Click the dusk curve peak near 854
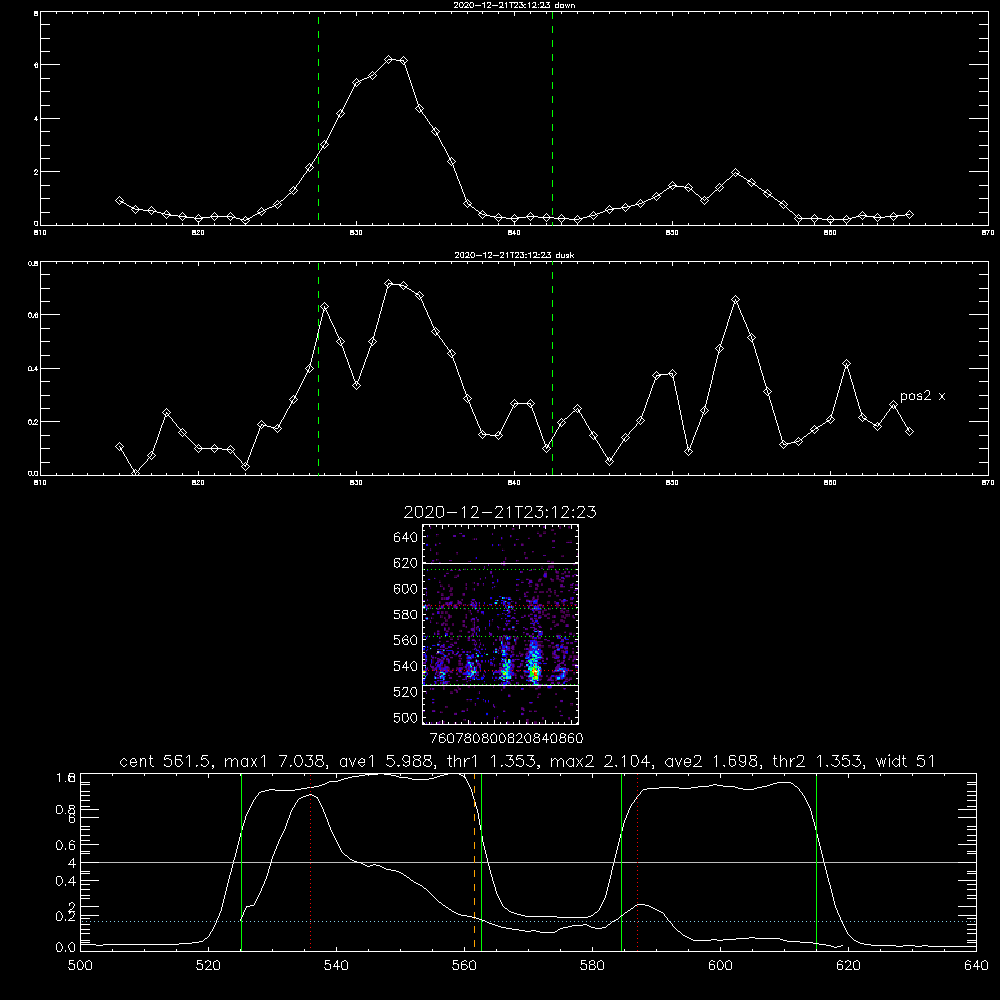 [735, 300]
